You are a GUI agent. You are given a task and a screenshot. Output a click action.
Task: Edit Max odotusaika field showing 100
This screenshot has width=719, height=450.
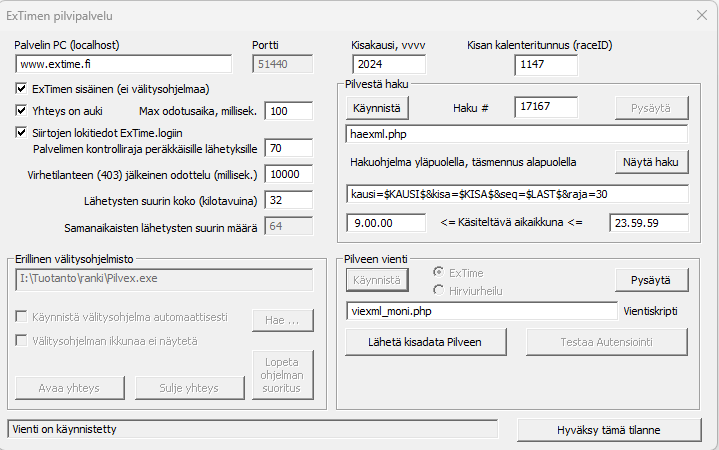[290, 111]
